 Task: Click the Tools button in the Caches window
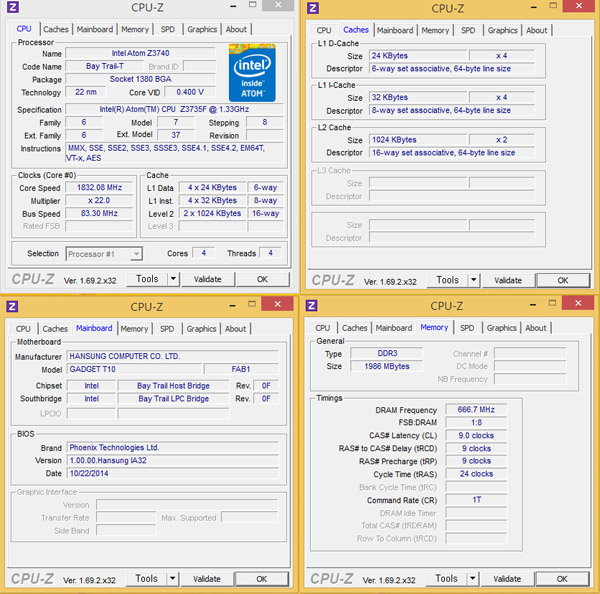(448, 280)
